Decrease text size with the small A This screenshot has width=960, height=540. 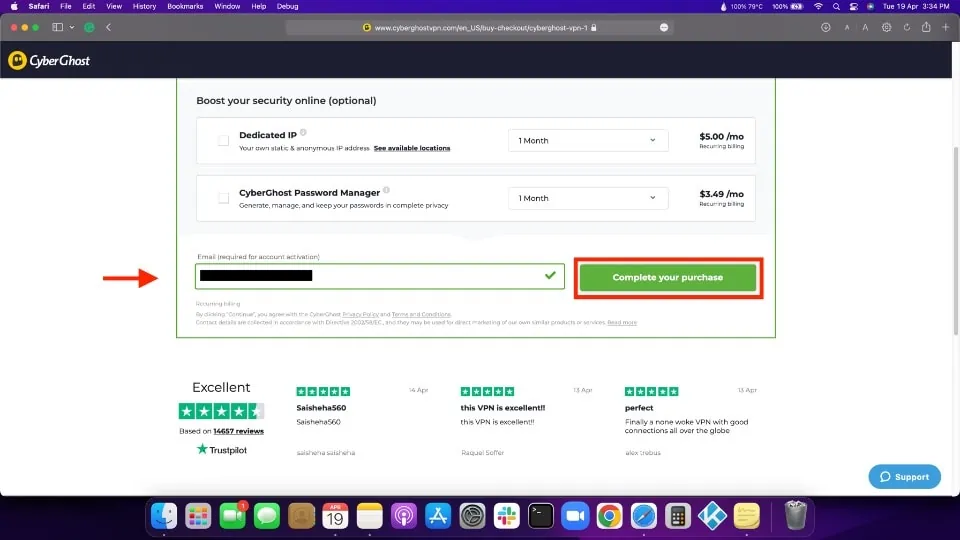click(847, 28)
